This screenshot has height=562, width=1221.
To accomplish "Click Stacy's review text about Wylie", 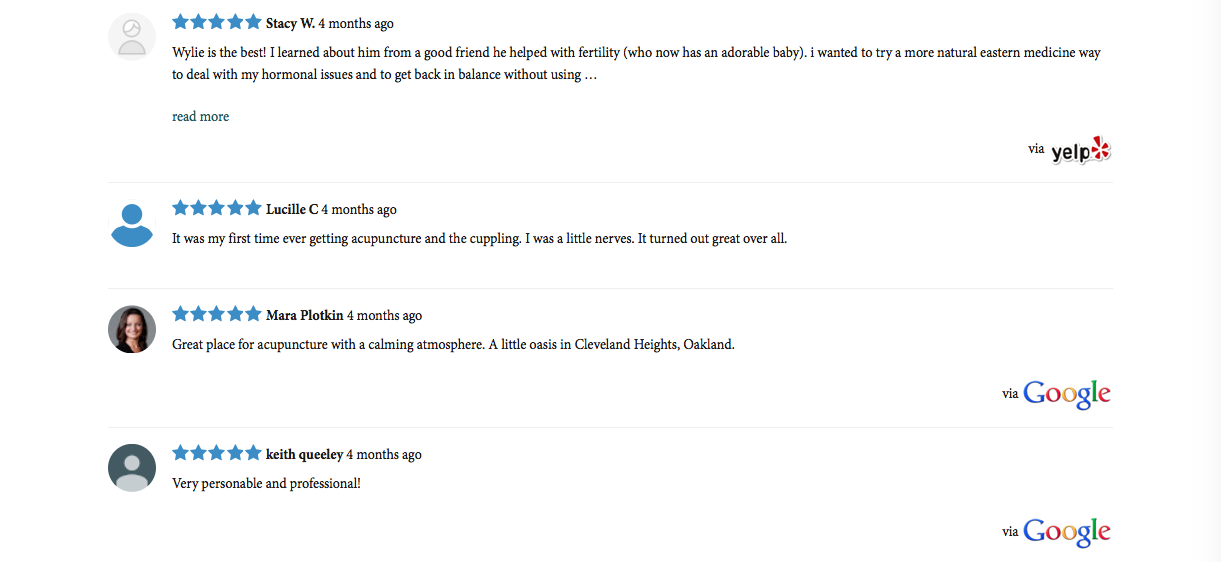I will (636, 63).
